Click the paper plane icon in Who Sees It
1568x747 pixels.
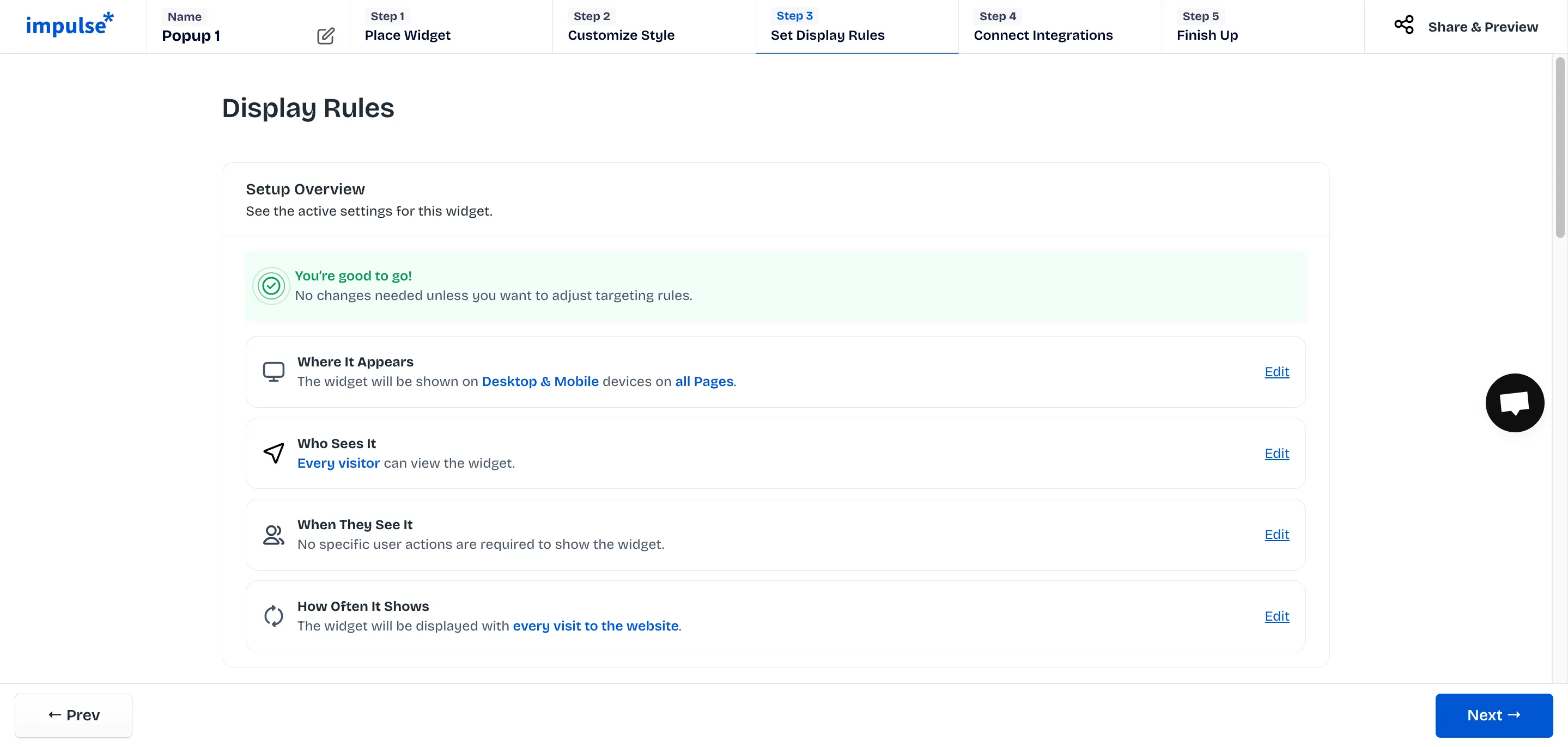coord(274,453)
